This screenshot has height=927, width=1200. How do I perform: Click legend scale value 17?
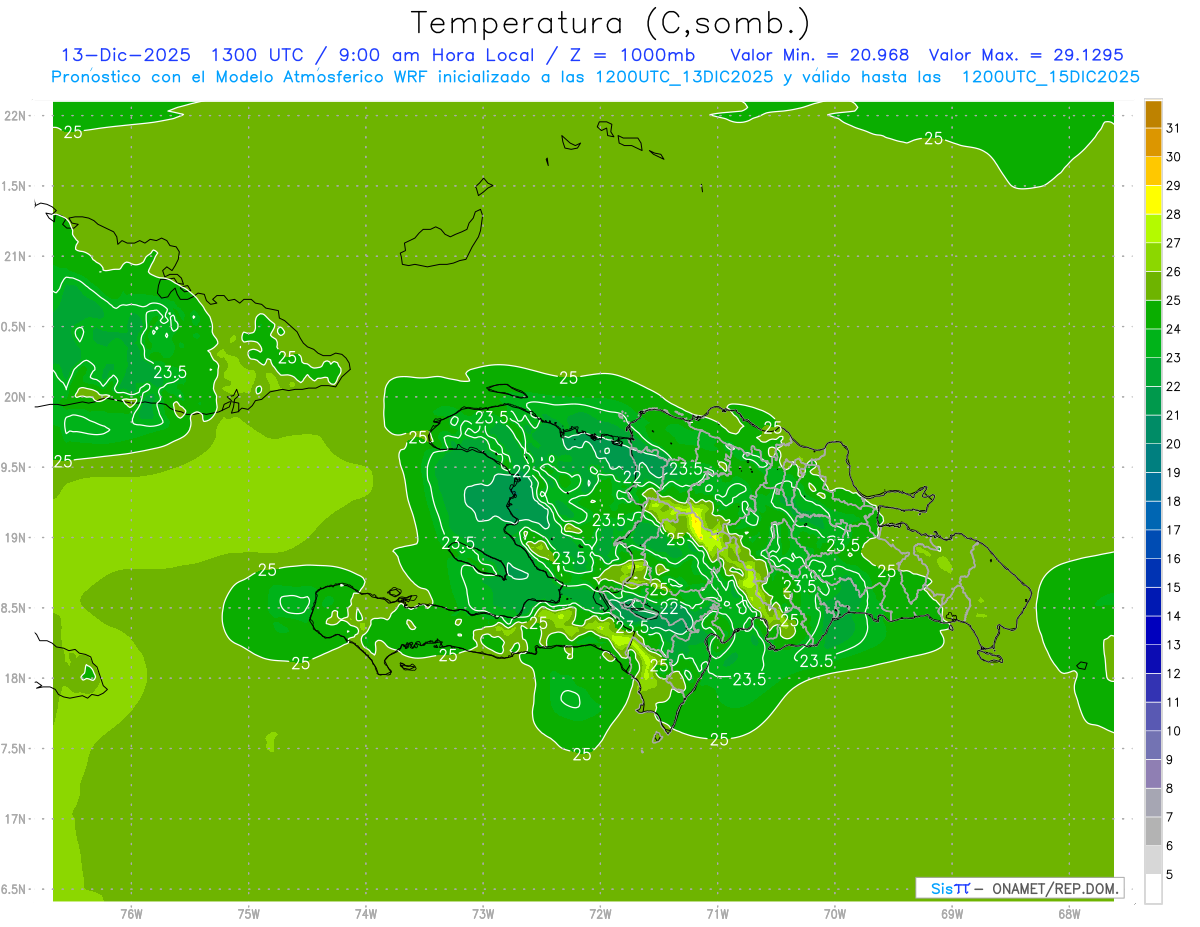click(1173, 530)
